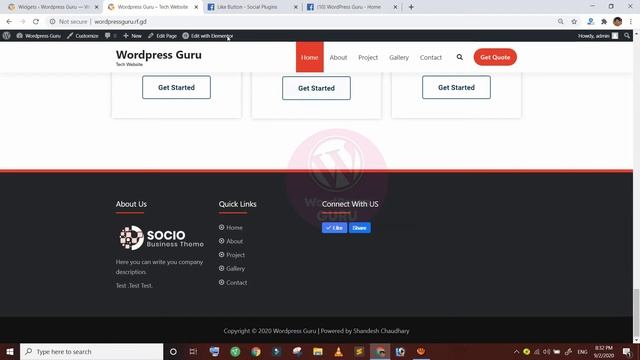
Task: Open Gallery footer quick link
Action: pos(236,269)
